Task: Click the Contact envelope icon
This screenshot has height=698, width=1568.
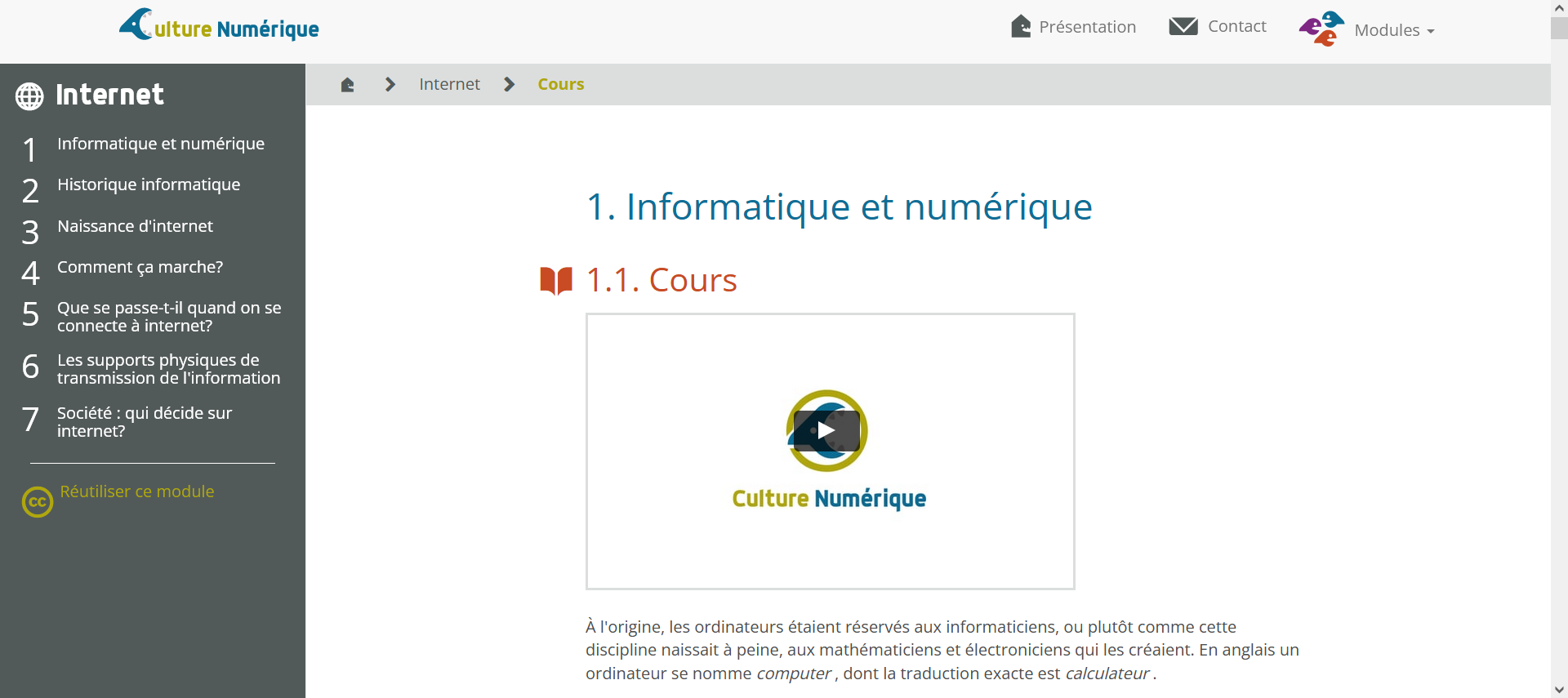Action: click(1183, 26)
